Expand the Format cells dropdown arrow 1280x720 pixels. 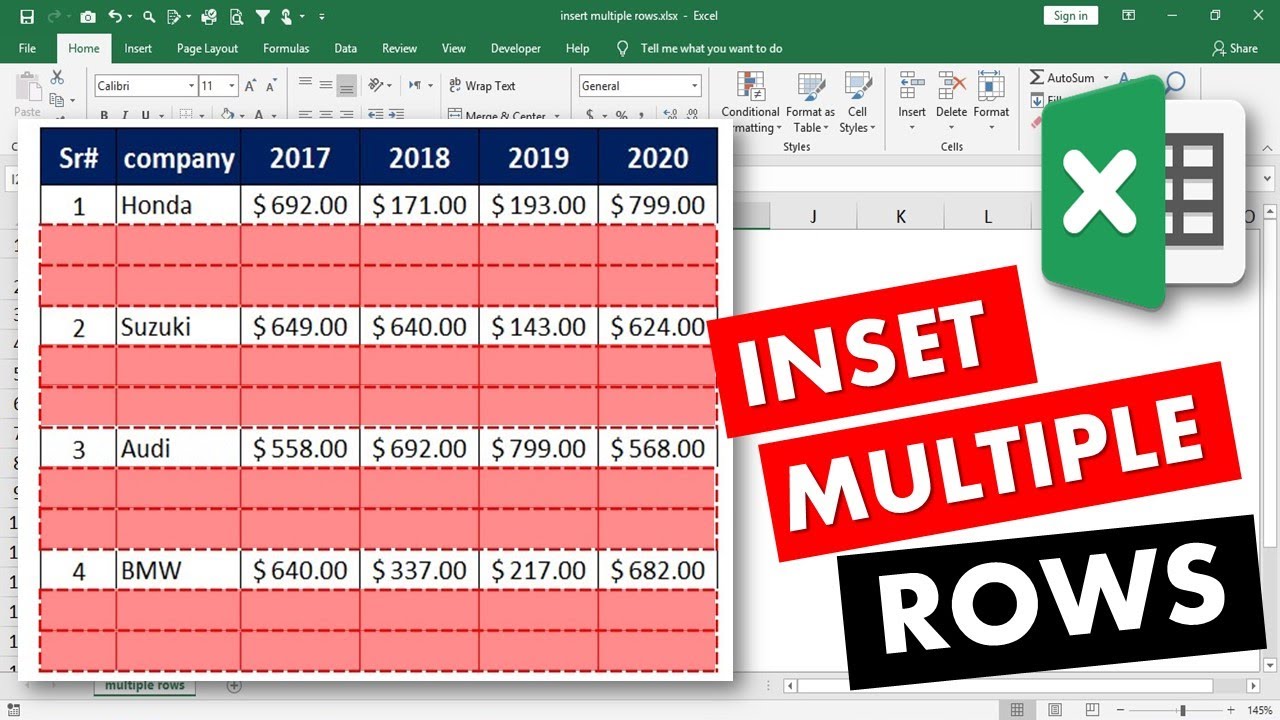tap(991, 128)
